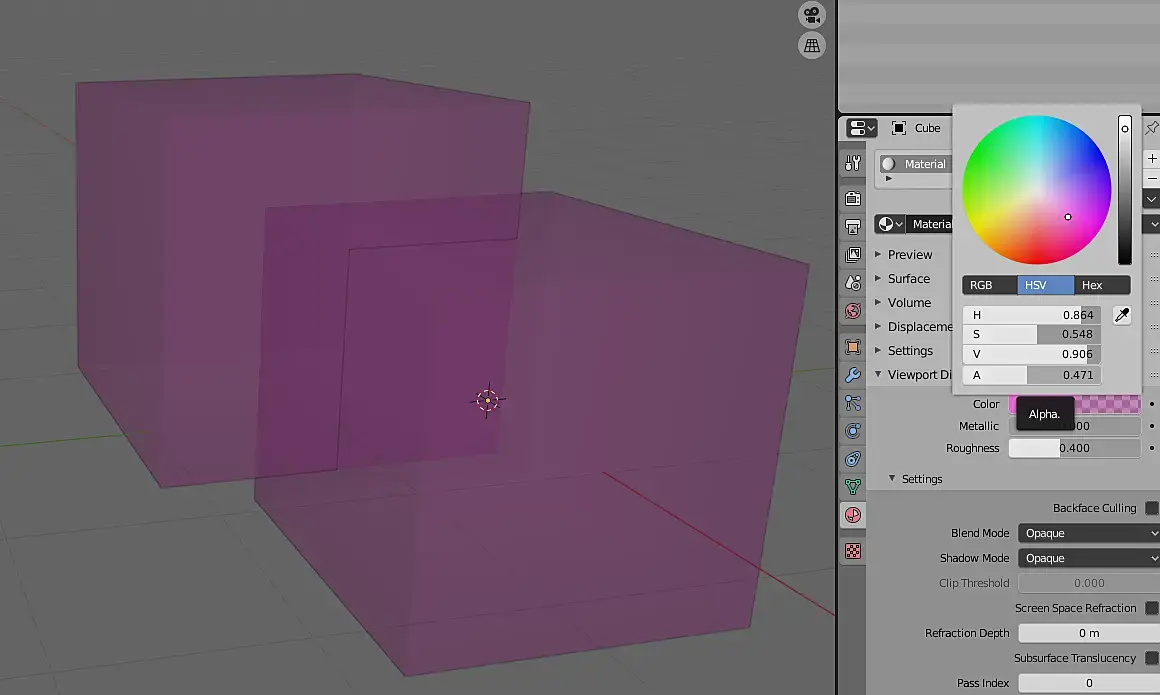The width and height of the screenshot is (1160, 695).
Task: Click the 3D cursor in viewport
Action: [x=488, y=400]
